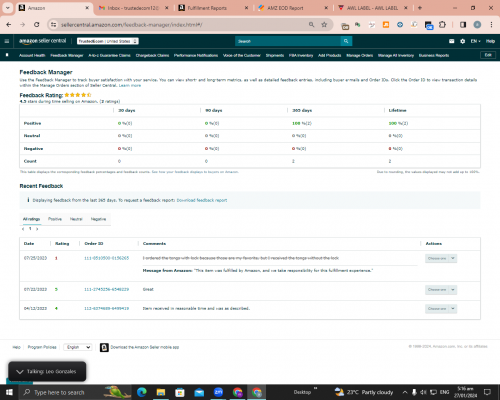Open Choose one dropdown for the Great feedback

coord(441,290)
